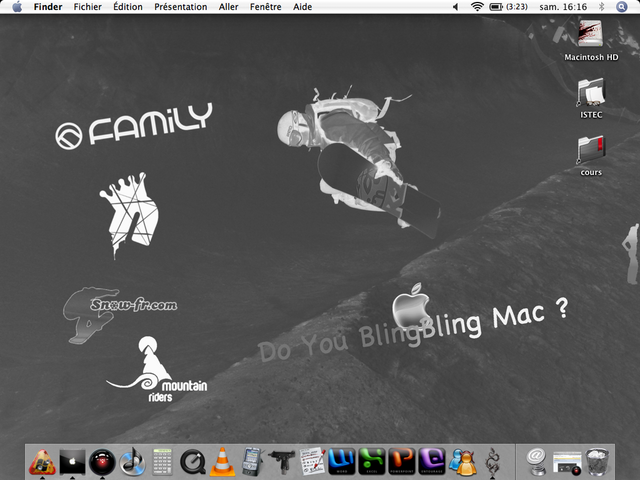Open the Trash in the Dock

click(x=598, y=462)
